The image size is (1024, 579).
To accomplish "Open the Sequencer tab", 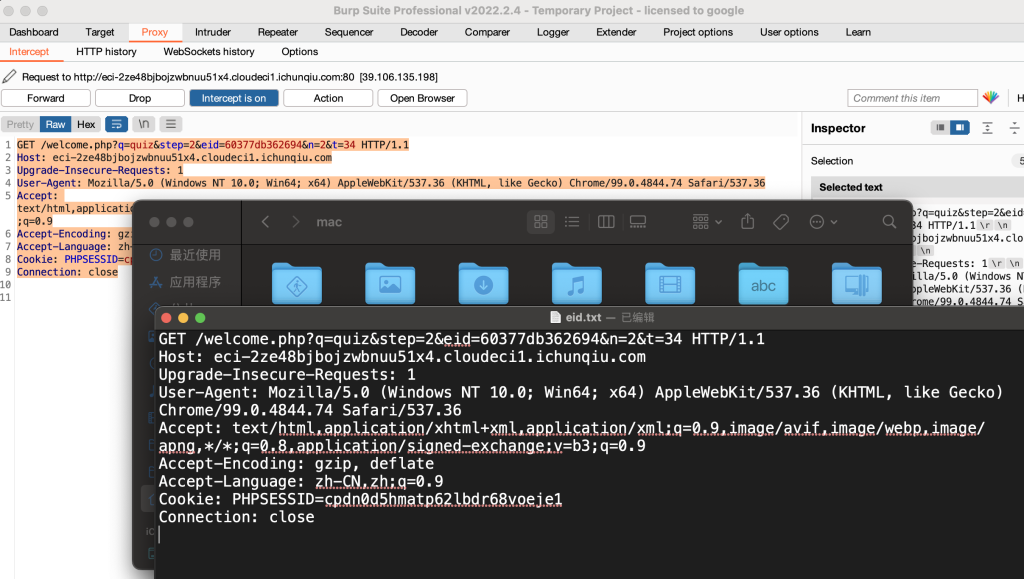I will tap(349, 32).
